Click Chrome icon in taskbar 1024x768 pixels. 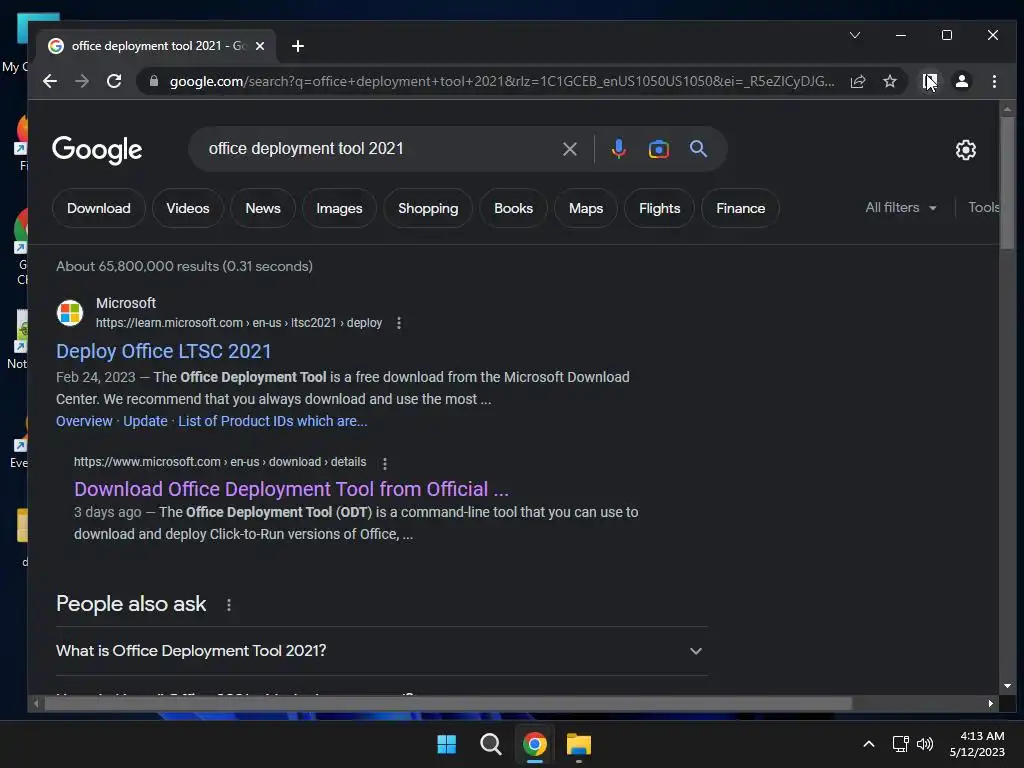click(x=534, y=744)
